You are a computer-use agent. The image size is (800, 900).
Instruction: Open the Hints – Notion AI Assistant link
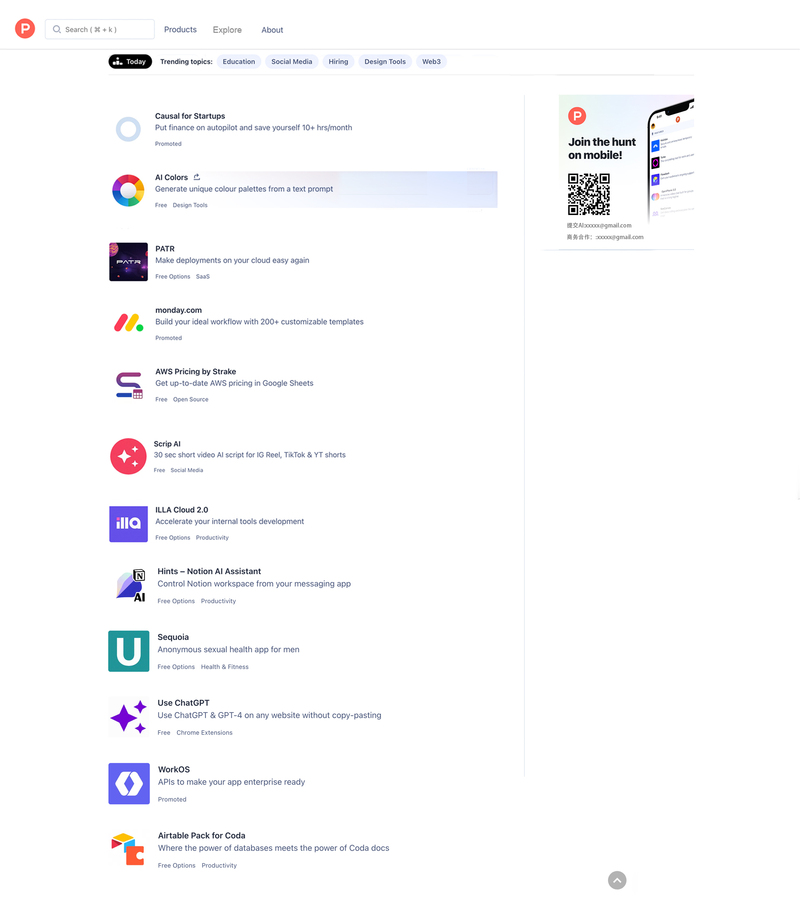[x=209, y=571]
